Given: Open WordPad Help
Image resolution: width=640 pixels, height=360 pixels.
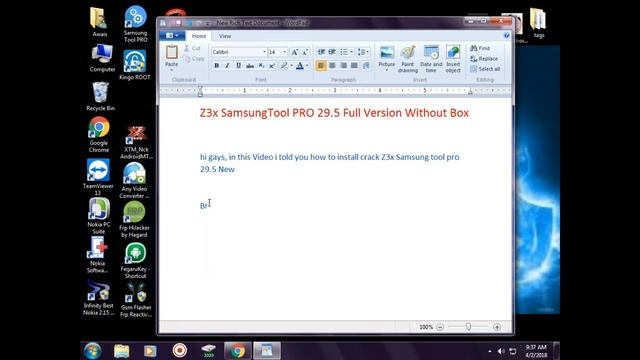Looking at the screenshot, I should (x=507, y=36).
